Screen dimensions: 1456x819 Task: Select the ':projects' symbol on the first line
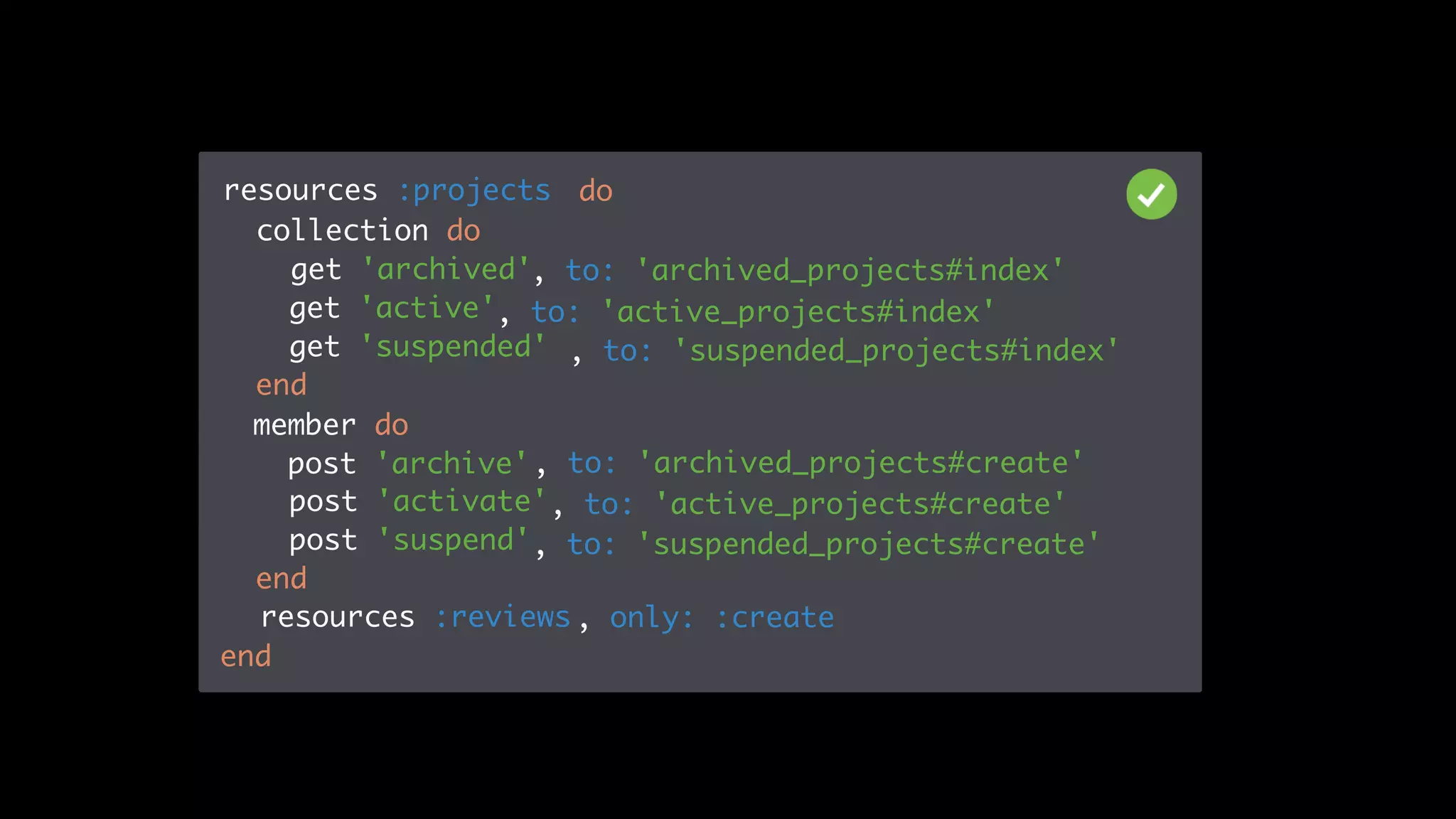(x=474, y=191)
